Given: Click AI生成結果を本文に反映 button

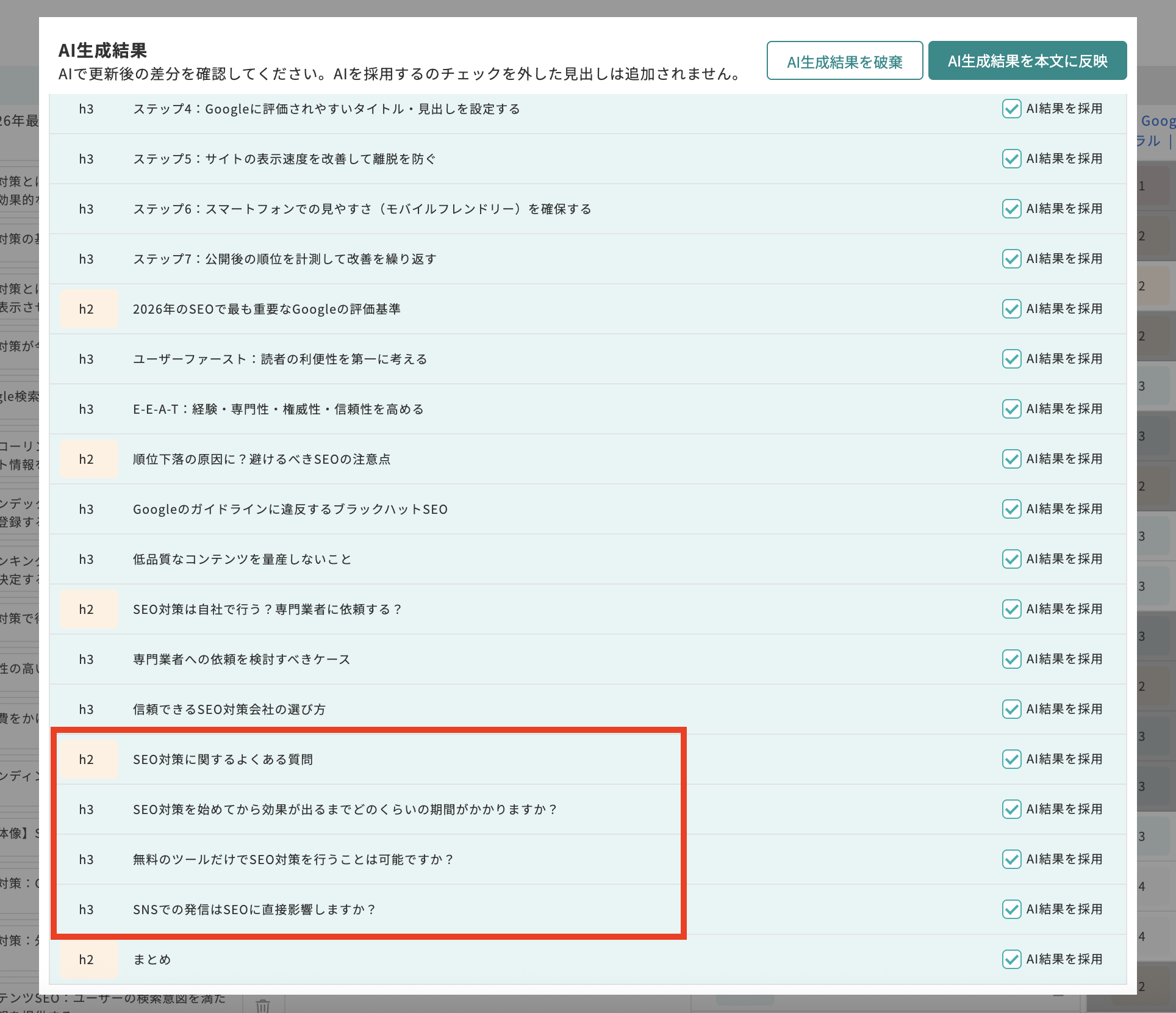Looking at the screenshot, I should (x=1027, y=61).
